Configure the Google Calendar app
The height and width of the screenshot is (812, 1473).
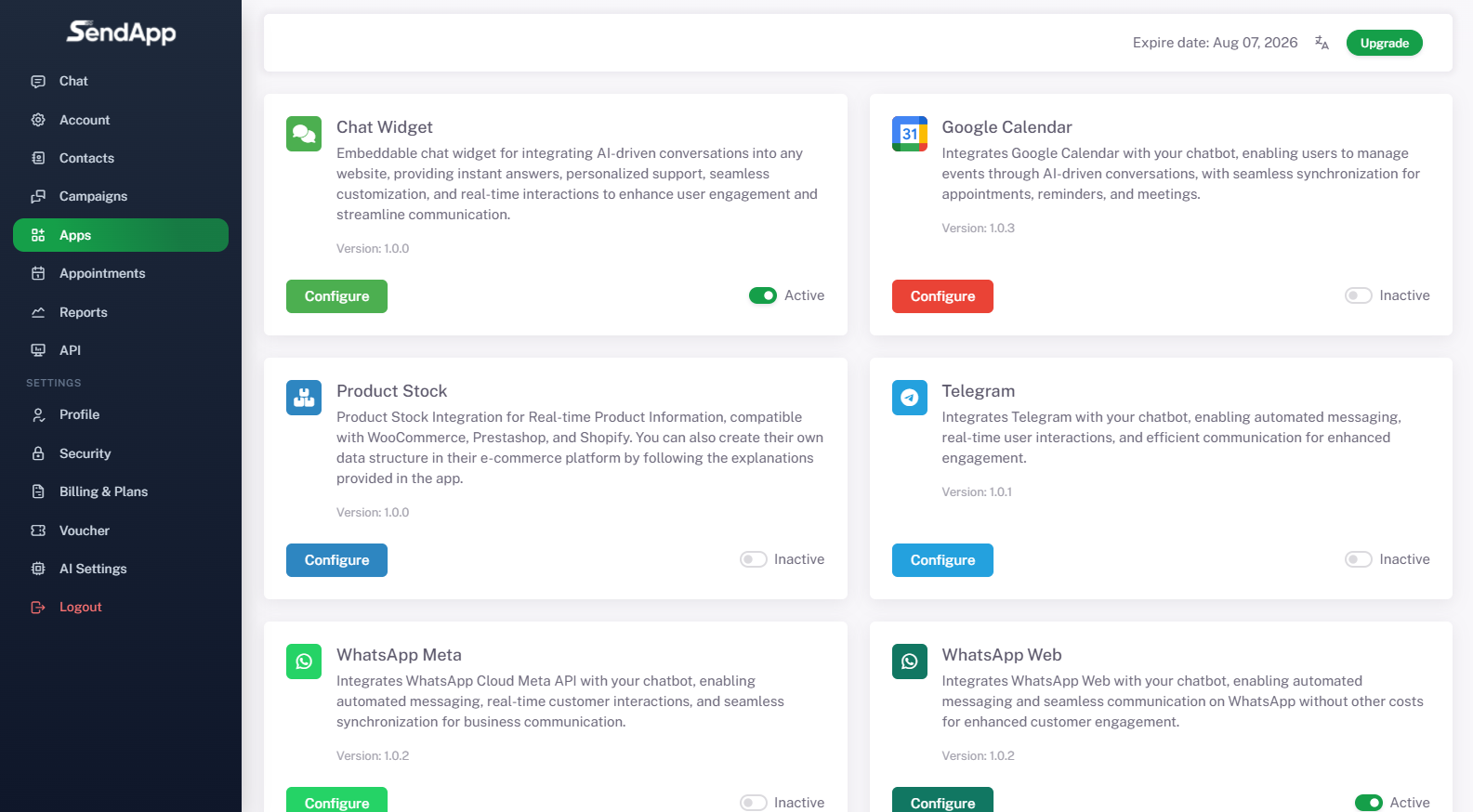coord(942,296)
